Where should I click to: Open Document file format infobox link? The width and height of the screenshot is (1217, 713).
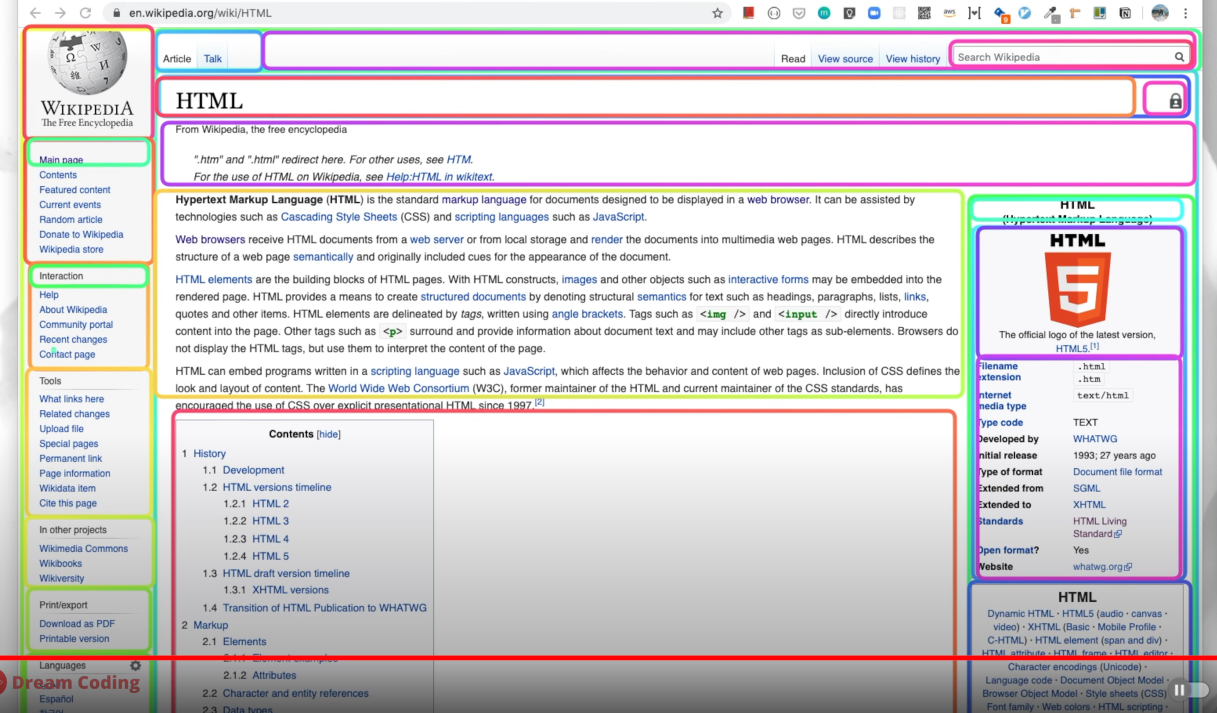(x=1118, y=472)
